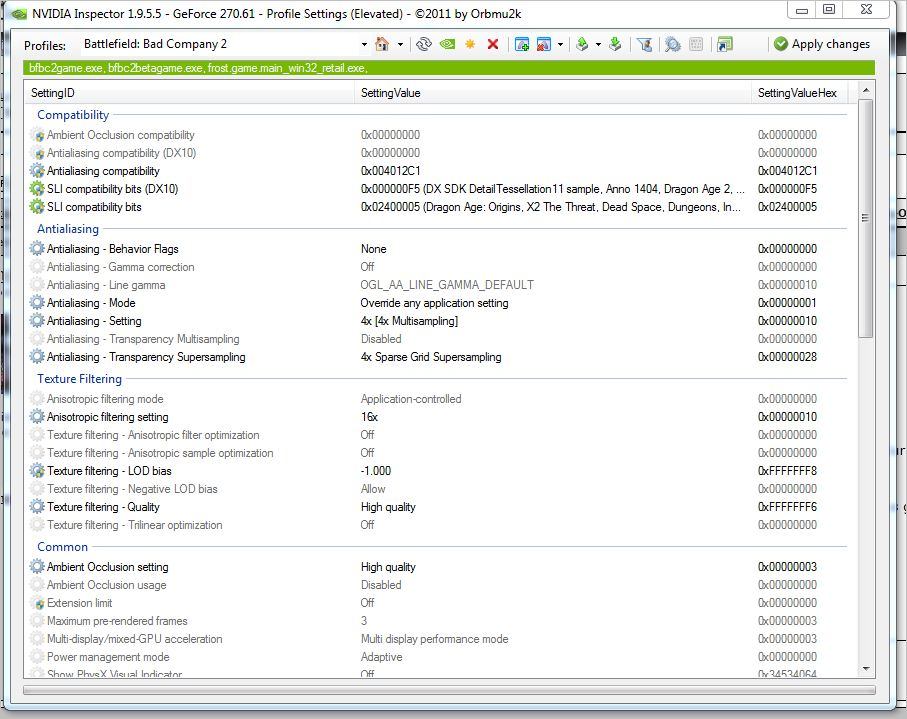Click the vertical scrollbar thumb in the settings list
Viewport: 907px width, 719px height.
(x=866, y=218)
